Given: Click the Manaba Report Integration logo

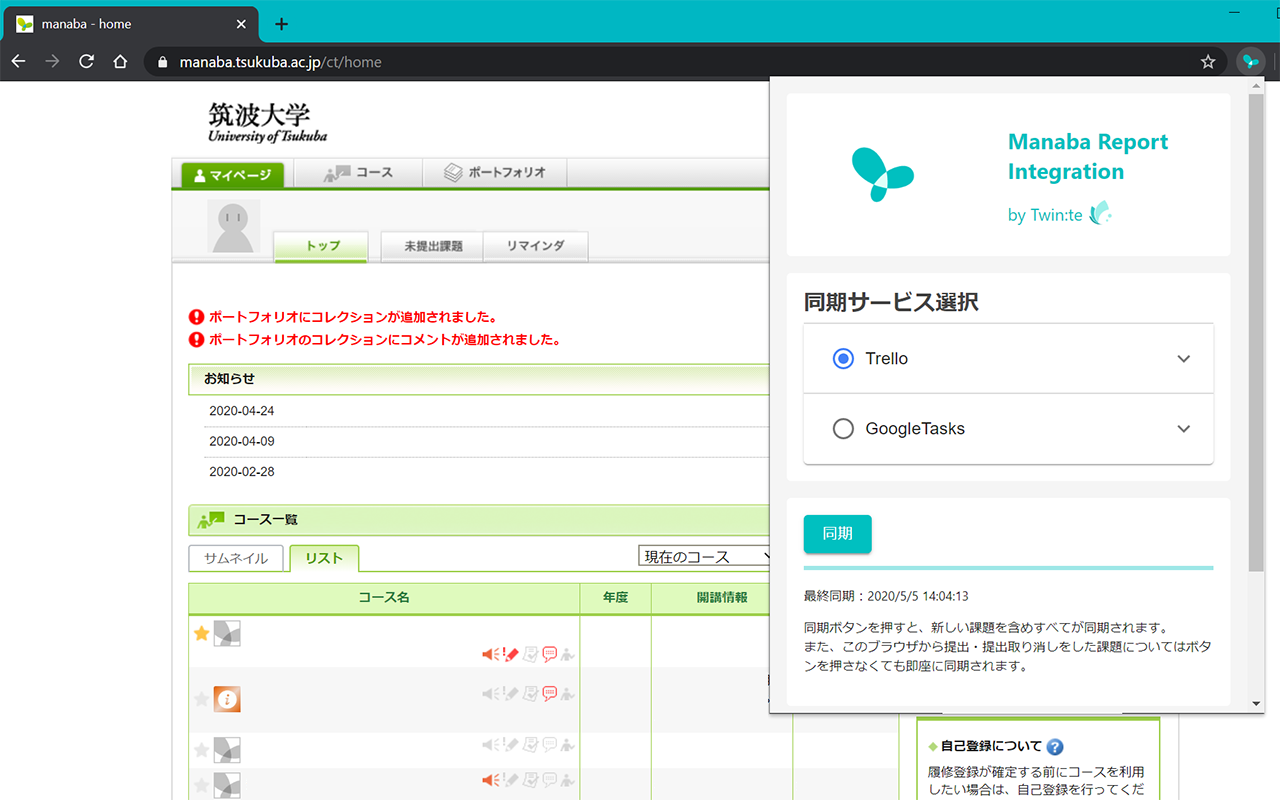Looking at the screenshot, I should point(882,174).
